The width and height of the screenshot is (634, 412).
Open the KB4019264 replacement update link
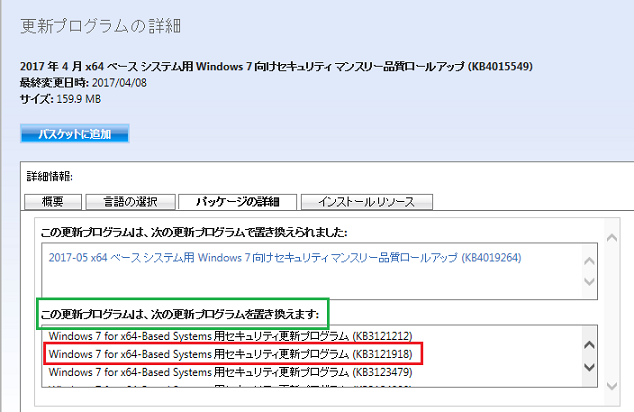point(285,258)
